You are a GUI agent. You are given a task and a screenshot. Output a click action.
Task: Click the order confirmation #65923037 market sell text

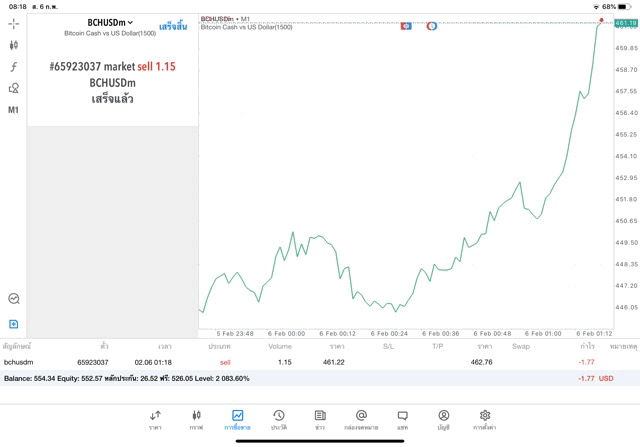[x=112, y=67]
